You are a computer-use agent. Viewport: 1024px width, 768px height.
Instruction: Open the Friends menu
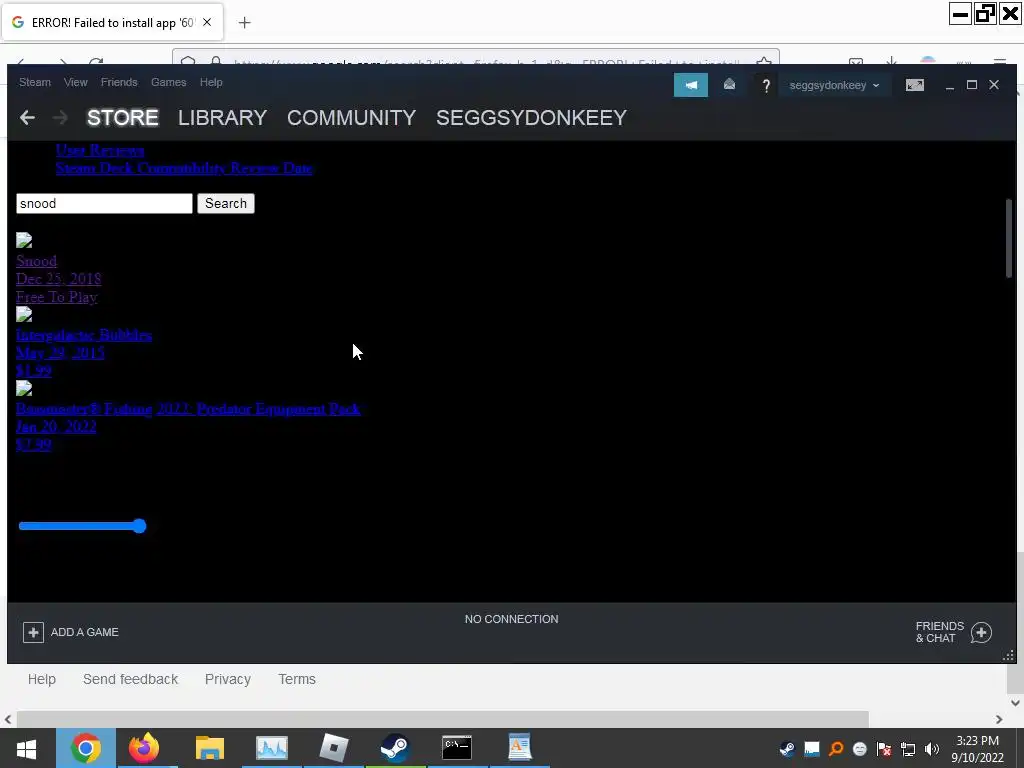tap(119, 82)
